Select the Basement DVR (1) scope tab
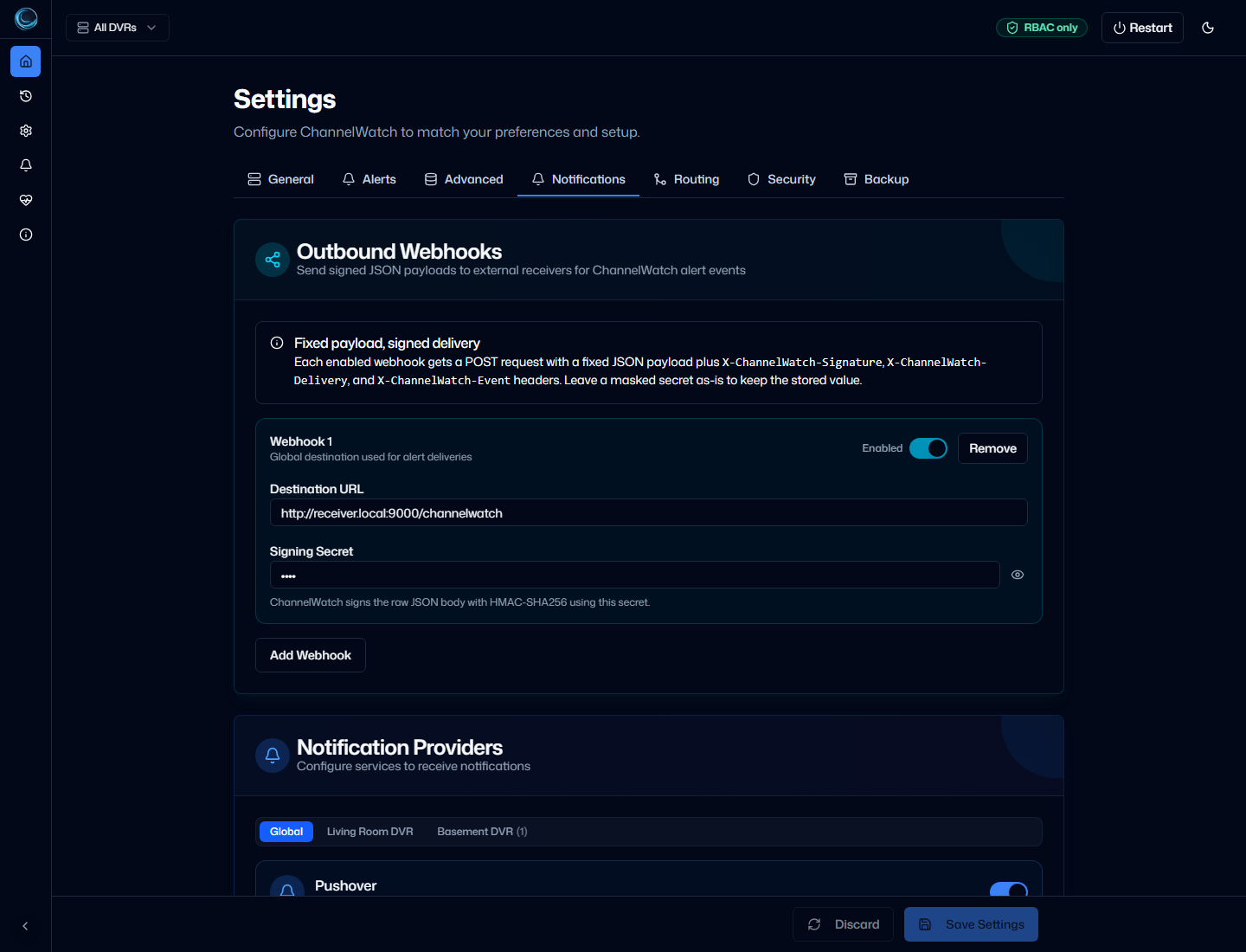1246x952 pixels. [482, 832]
